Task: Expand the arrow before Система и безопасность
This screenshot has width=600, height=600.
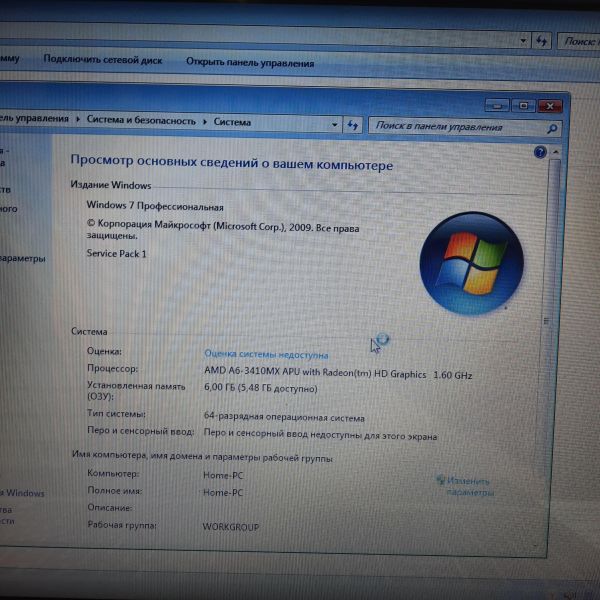Action: [x=78, y=119]
